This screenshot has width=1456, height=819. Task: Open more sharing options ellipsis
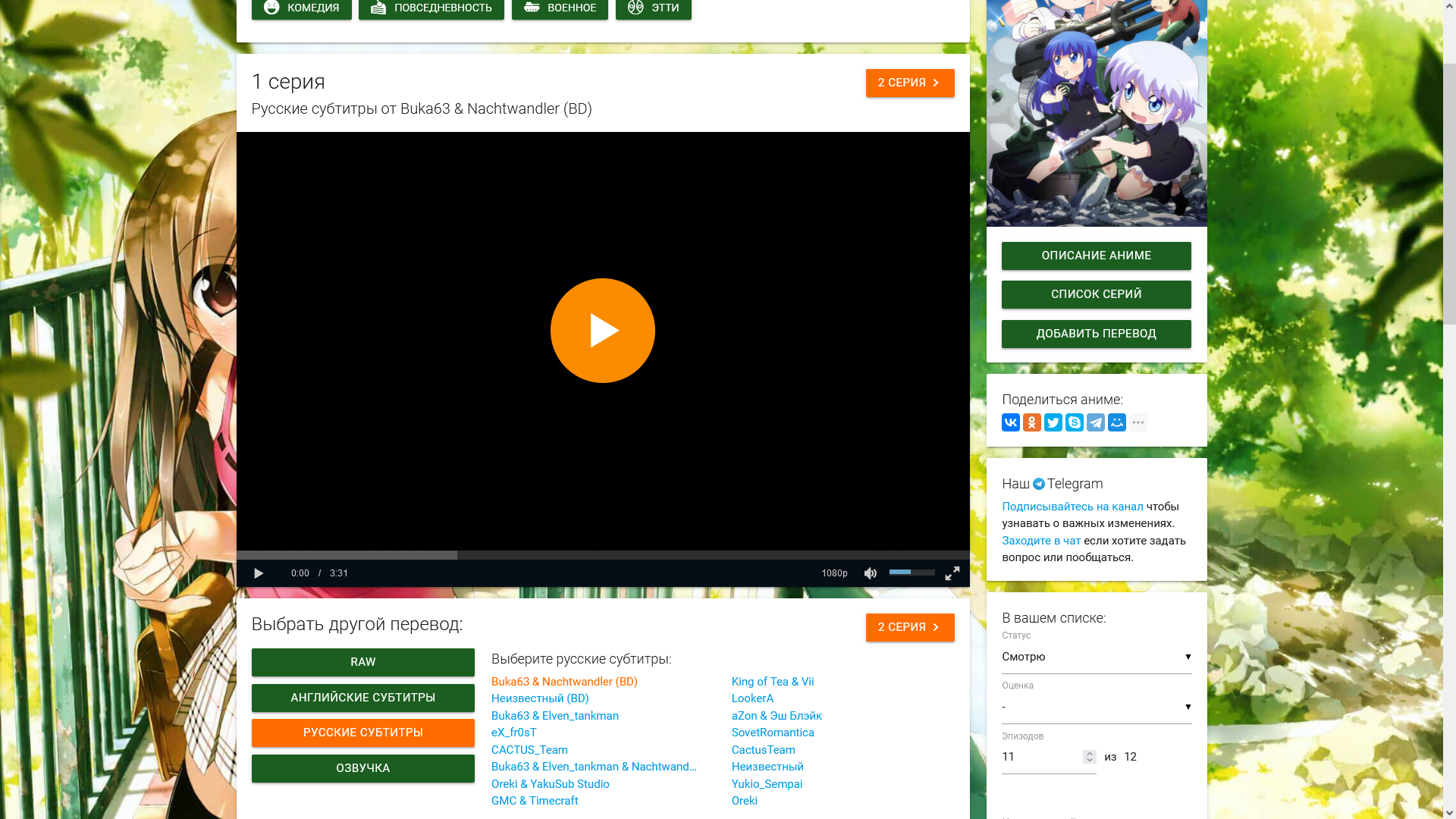(x=1138, y=422)
